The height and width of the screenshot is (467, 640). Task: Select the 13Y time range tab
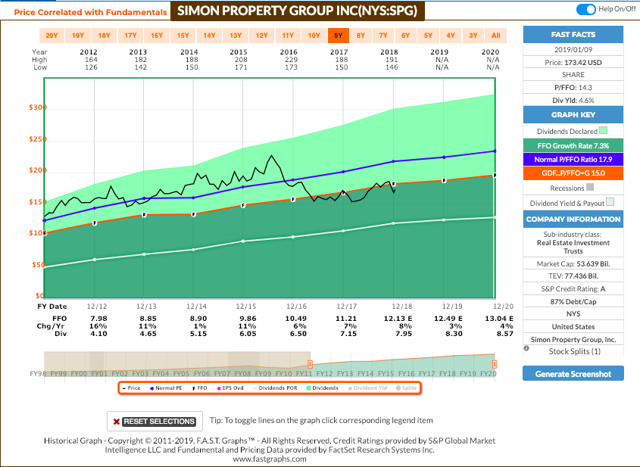click(x=236, y=36)
